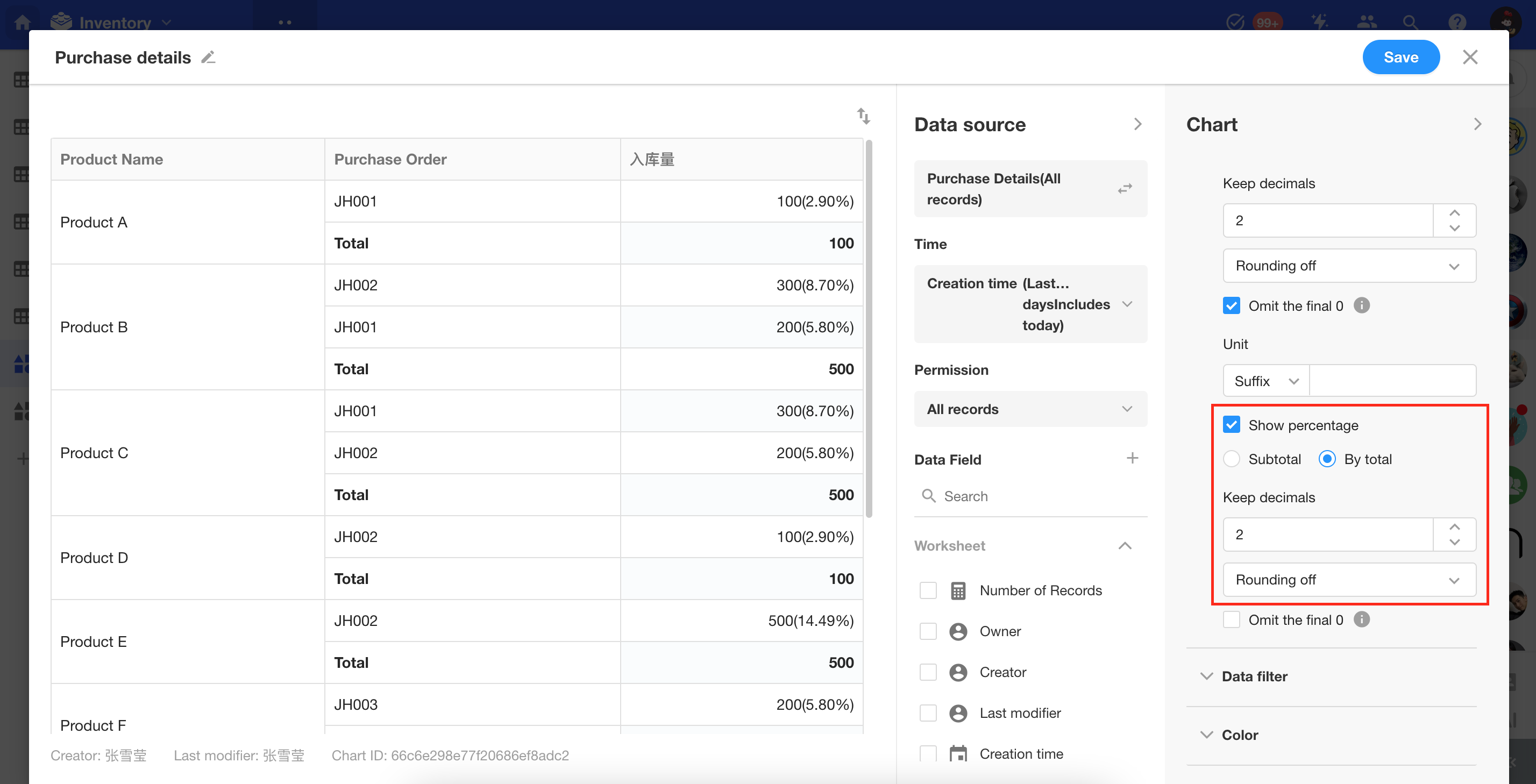
Task: Open the notifications icon with 99+ badge
Action: 1235,23
